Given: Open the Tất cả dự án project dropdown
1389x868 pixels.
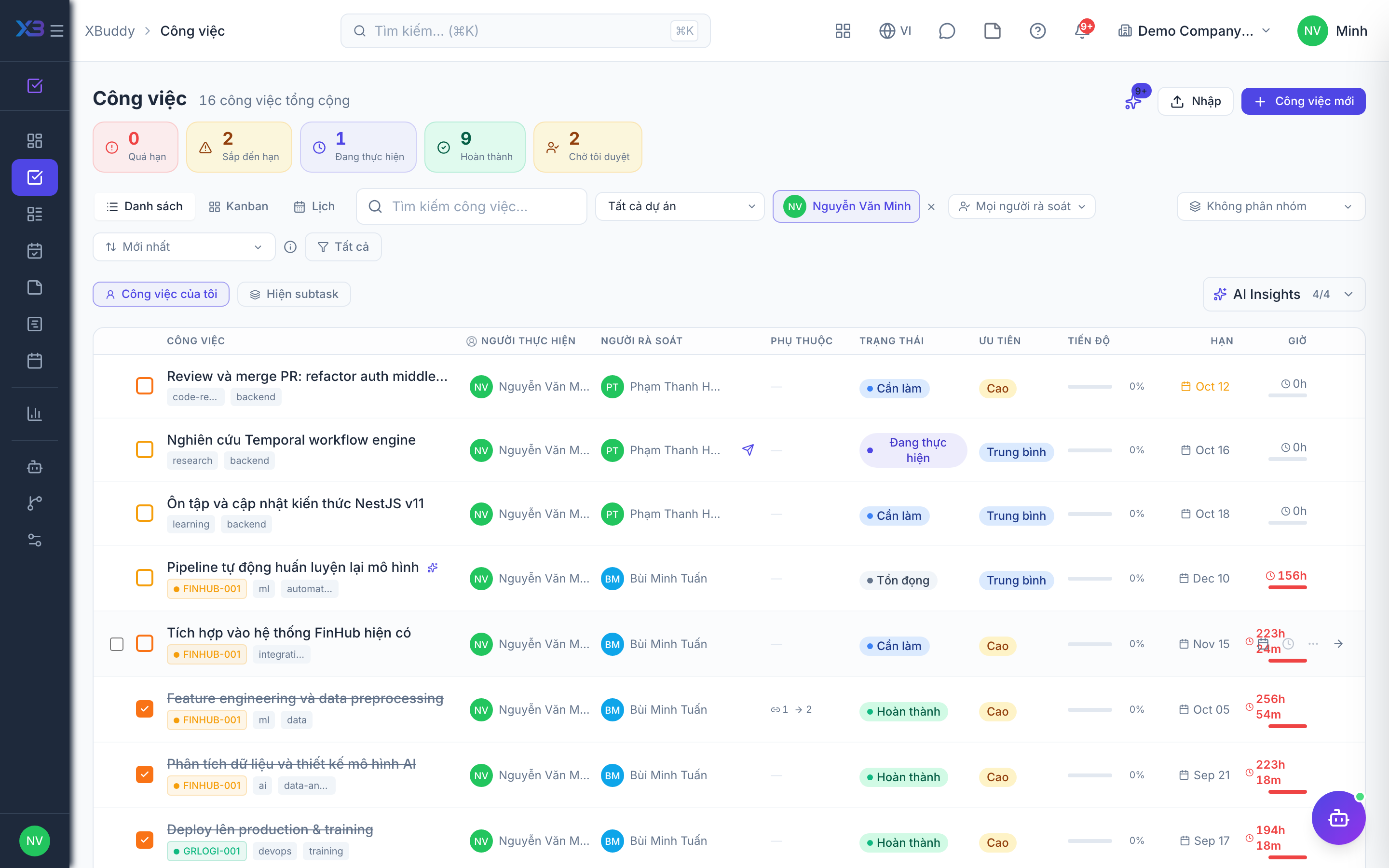Looking at the screenshot, I should 680,207.
